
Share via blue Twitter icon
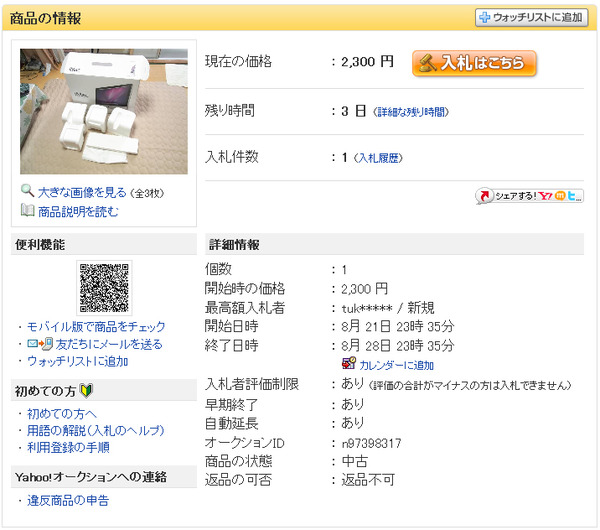572,196
